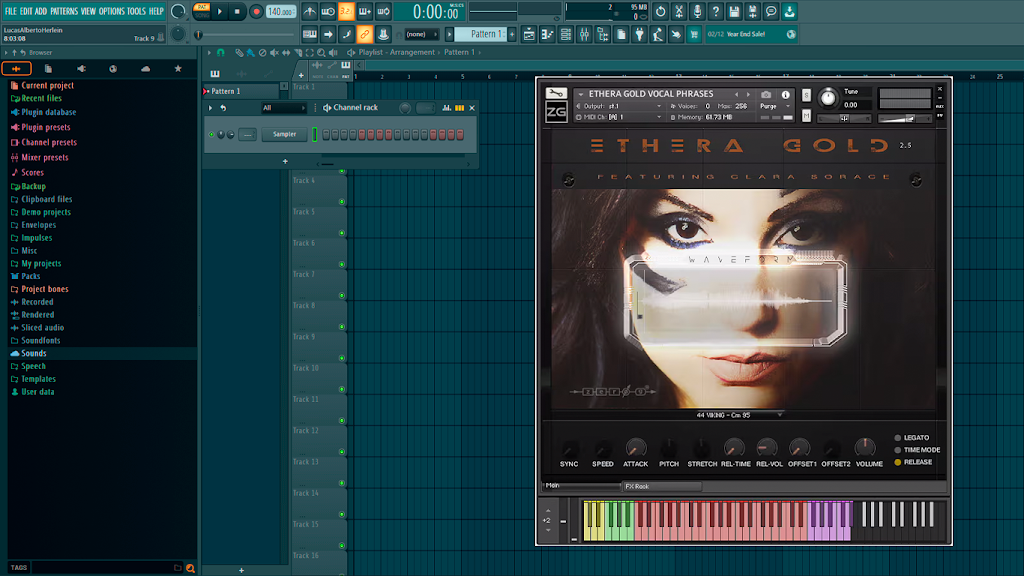Viewport: 1024px width, 576px height.
Task: Stop playback with the stop button
Action: tap(237, 12)
